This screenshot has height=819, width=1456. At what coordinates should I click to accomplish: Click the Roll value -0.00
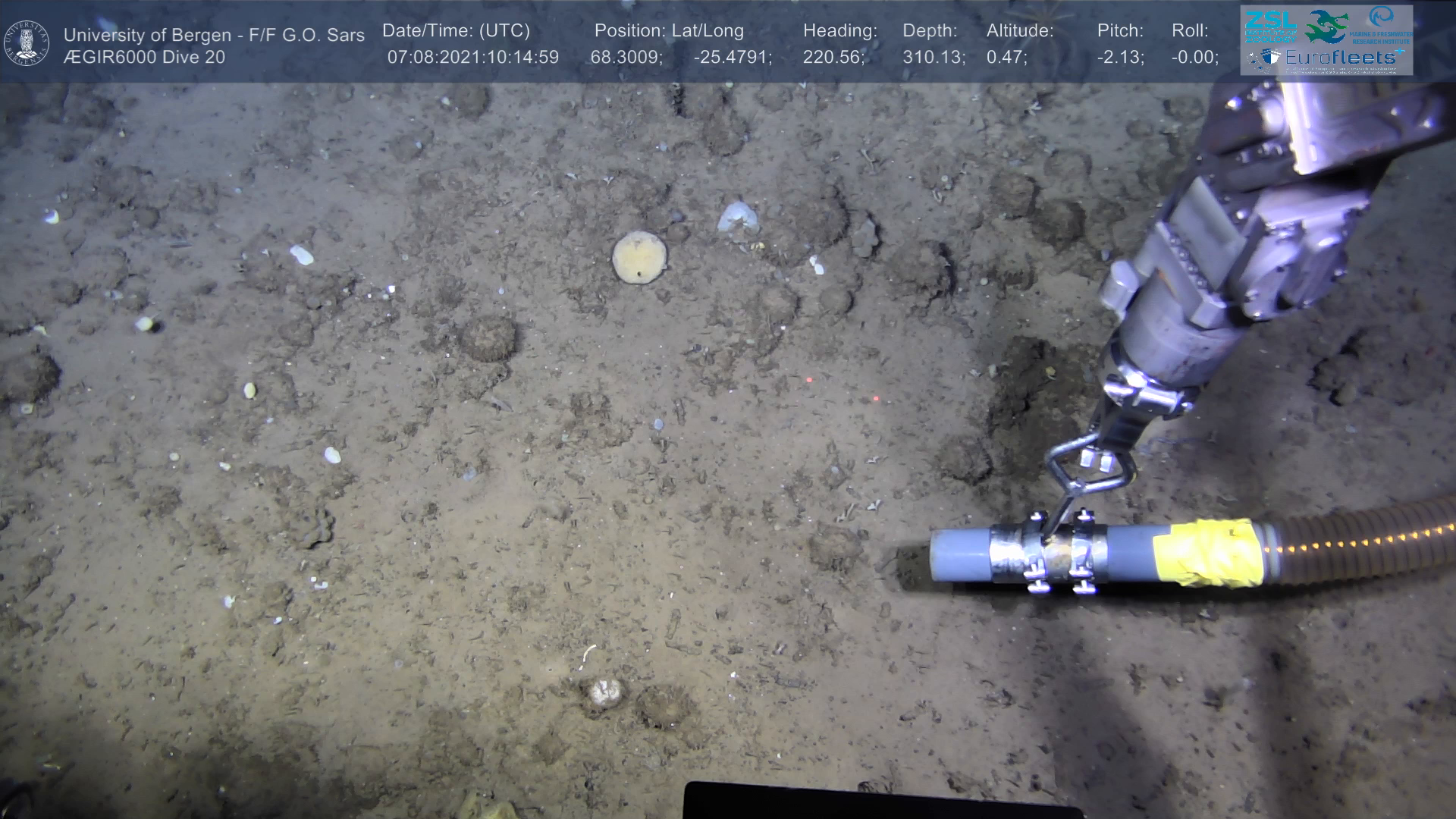pos(1194,57)
